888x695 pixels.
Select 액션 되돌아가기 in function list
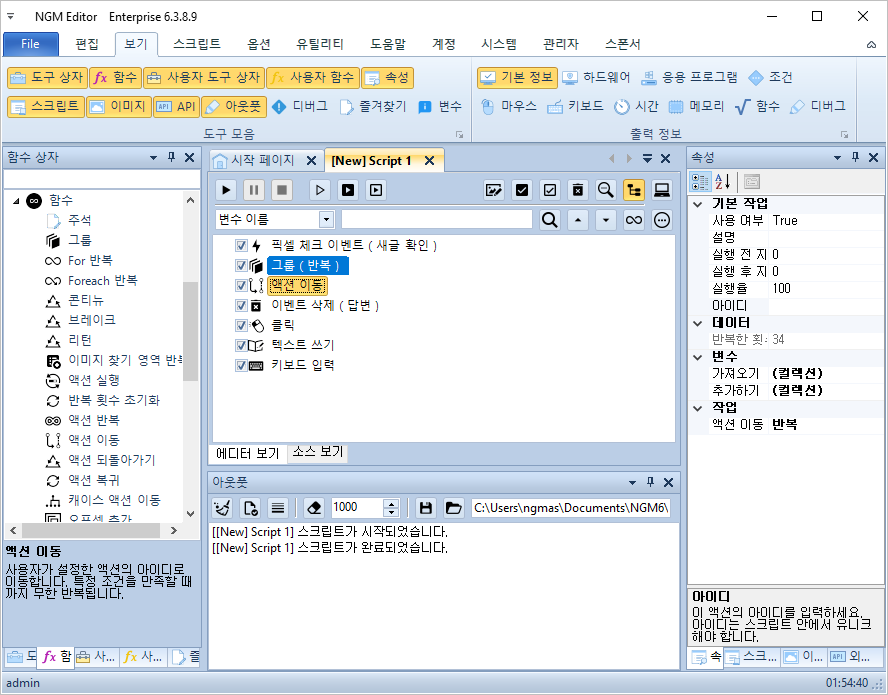[x=112, y=460]
